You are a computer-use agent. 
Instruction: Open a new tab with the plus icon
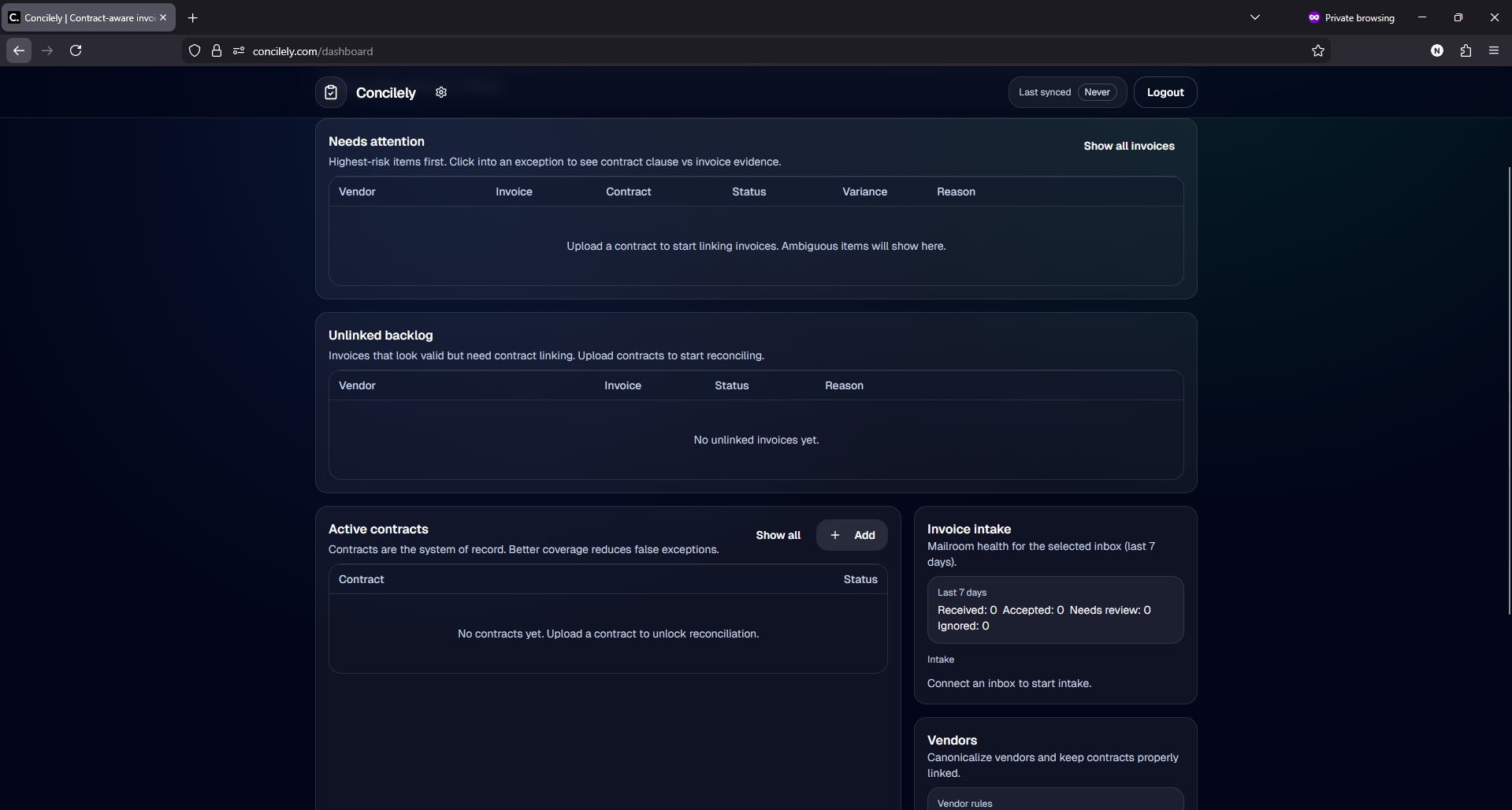(x=192, y=17)
